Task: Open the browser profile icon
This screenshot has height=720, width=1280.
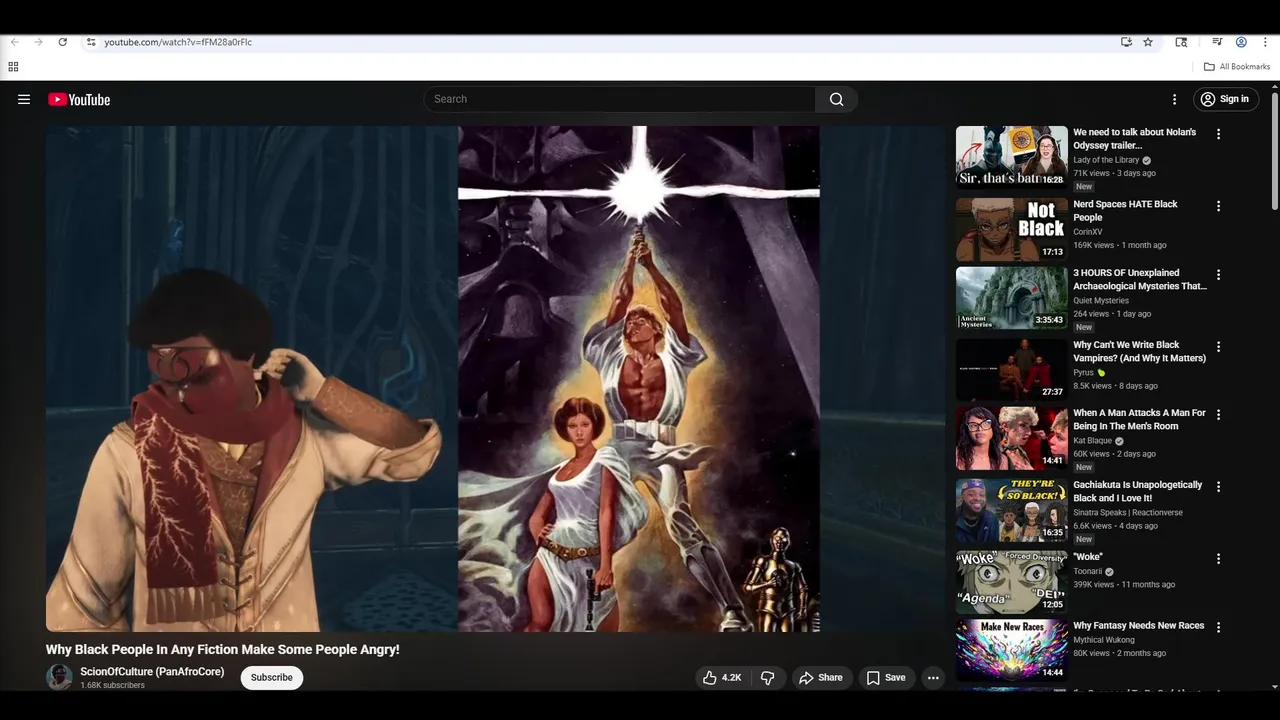Action: (x=1241, y=42)
